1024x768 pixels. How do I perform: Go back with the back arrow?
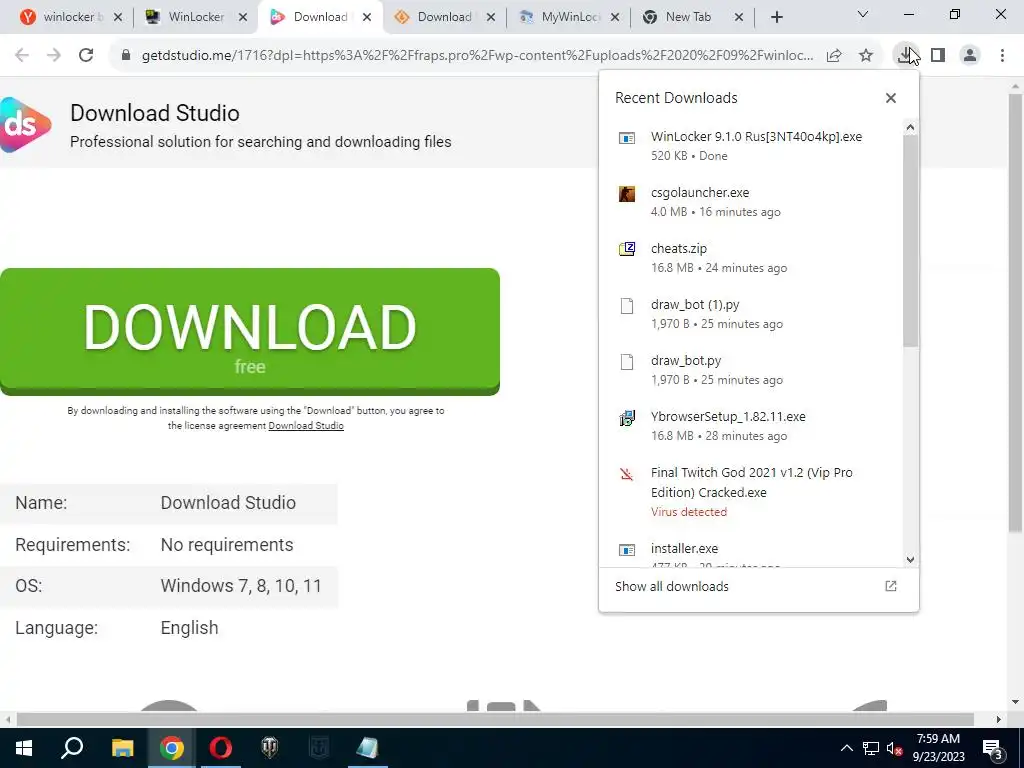[x=22, y=56]
